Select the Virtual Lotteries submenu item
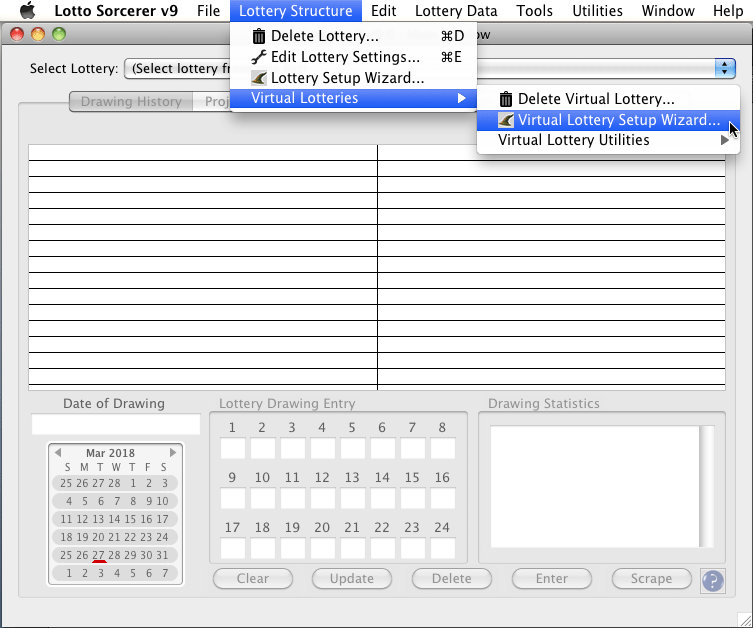753x628 pixels. pos(353,98)
